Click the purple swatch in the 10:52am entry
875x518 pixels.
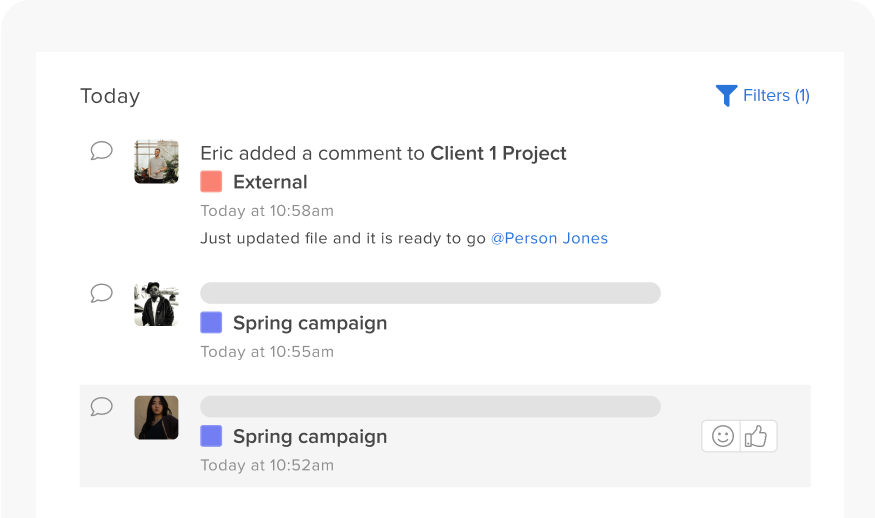pos(211,436)
